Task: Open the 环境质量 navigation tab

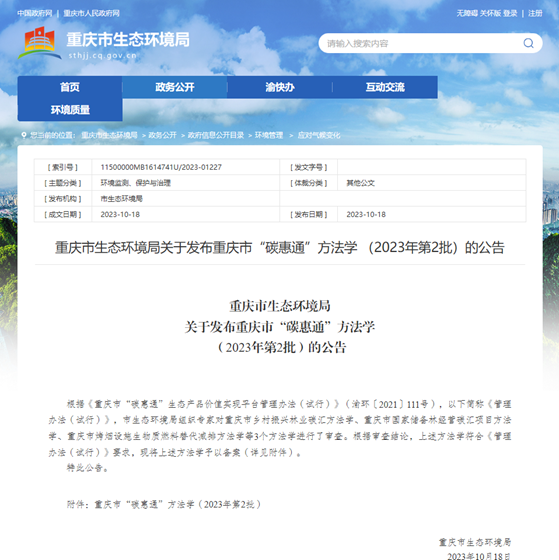Action: (x=70, y=110)
